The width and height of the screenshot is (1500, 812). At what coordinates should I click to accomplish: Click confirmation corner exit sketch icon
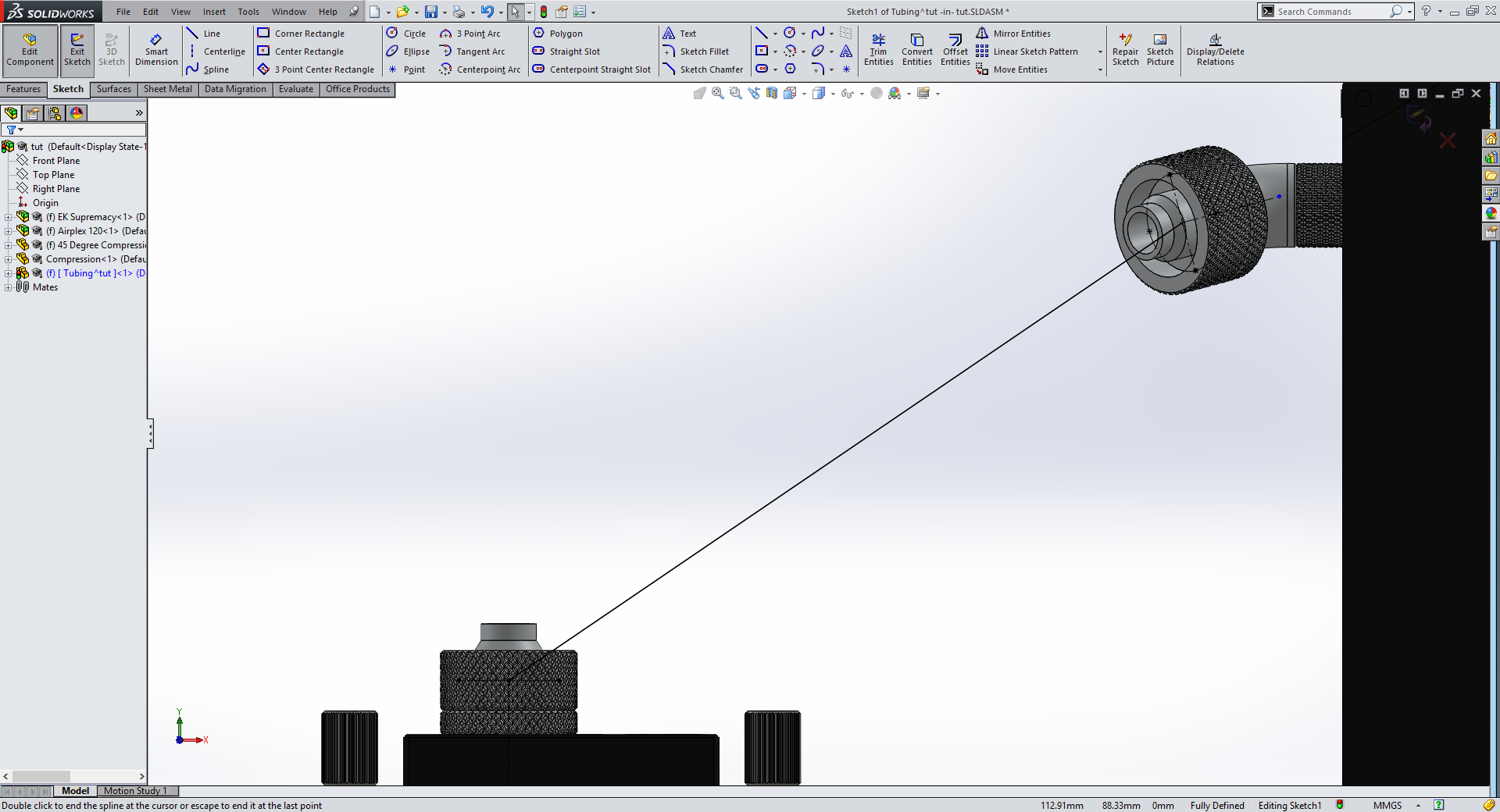(x=1419, y=119)
